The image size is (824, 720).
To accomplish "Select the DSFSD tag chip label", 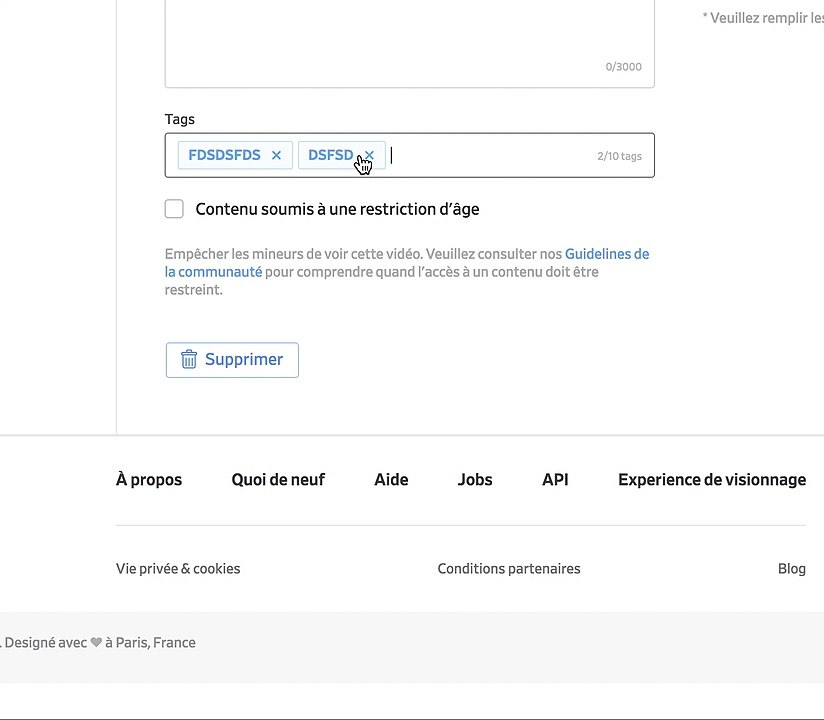I will 331,155.
